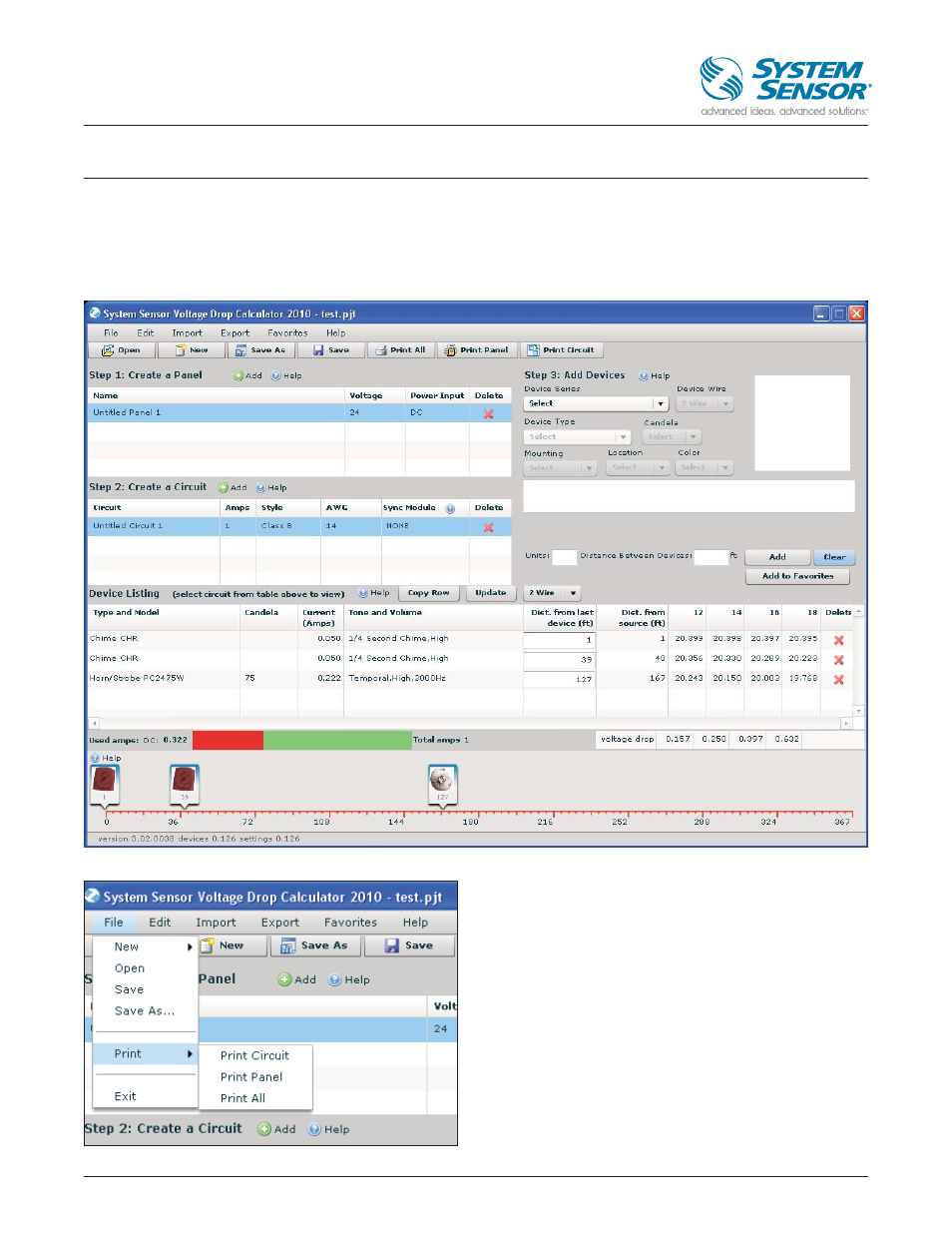Image resolution: width=952 pixels, height=1233 pixels.
Task: Delete the Chime CHR row with distance 39
Action: point(839,660)
